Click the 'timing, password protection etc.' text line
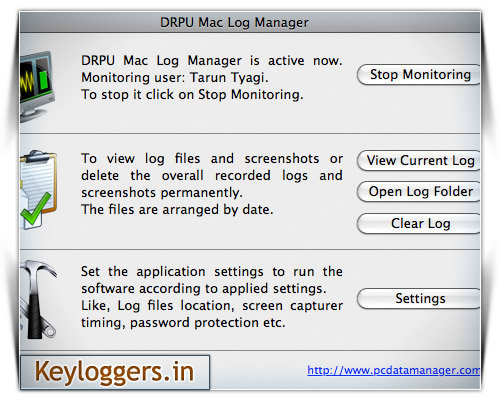 [183, 323]
